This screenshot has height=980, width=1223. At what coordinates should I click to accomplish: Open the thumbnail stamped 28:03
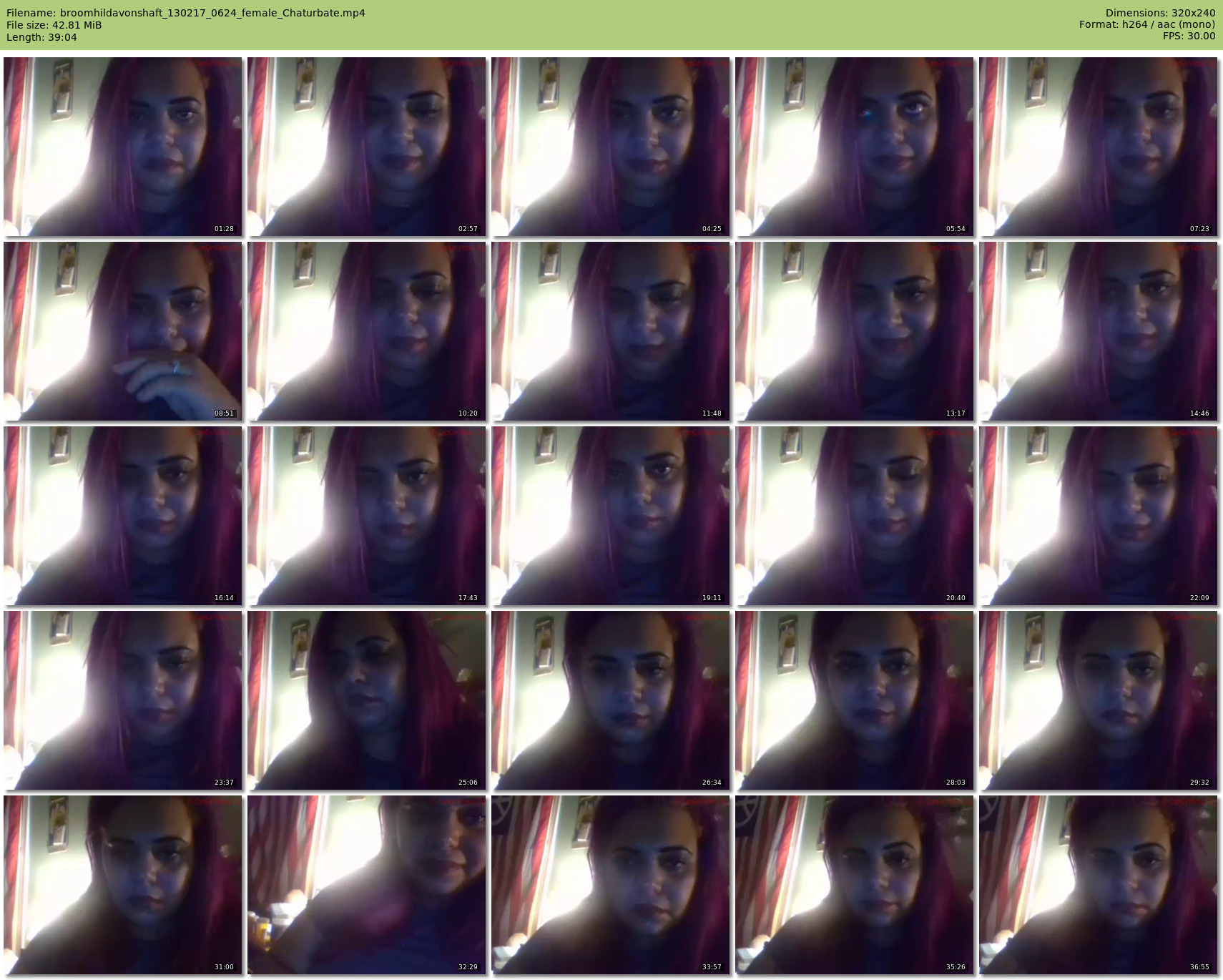(855, 700)
